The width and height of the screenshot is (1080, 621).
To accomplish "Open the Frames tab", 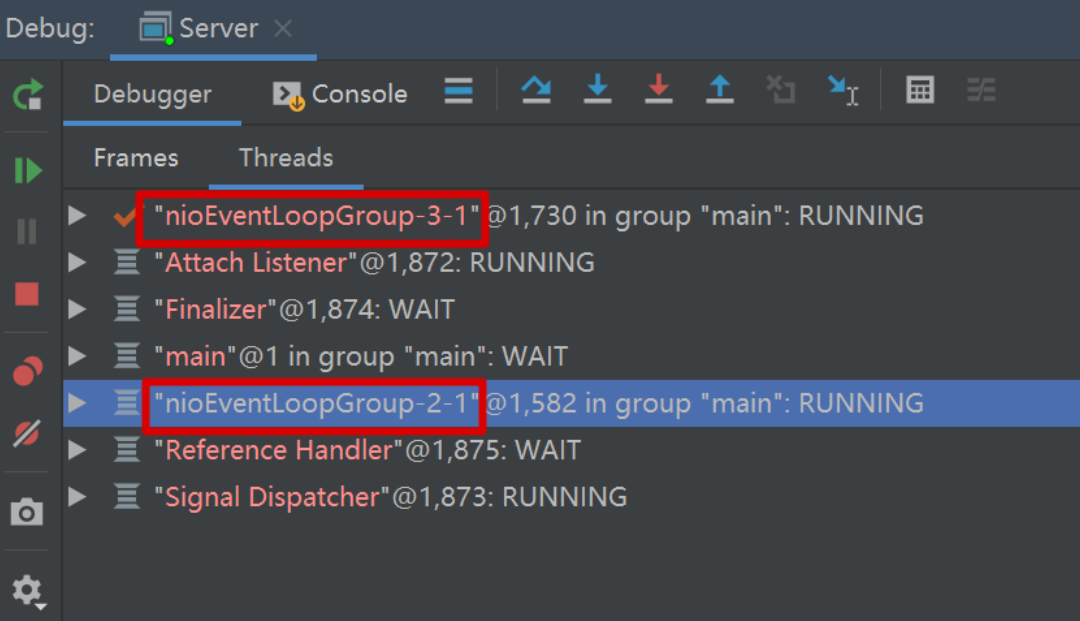I will [136, 158].
